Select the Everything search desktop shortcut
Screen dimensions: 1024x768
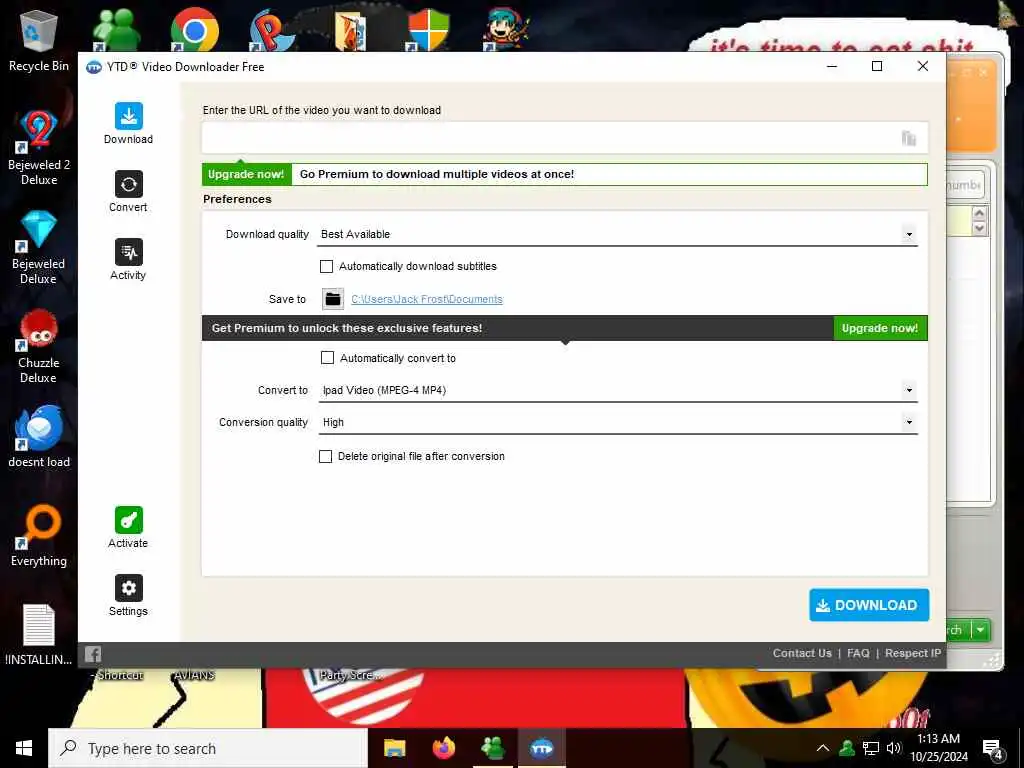(x=39, y=535)
